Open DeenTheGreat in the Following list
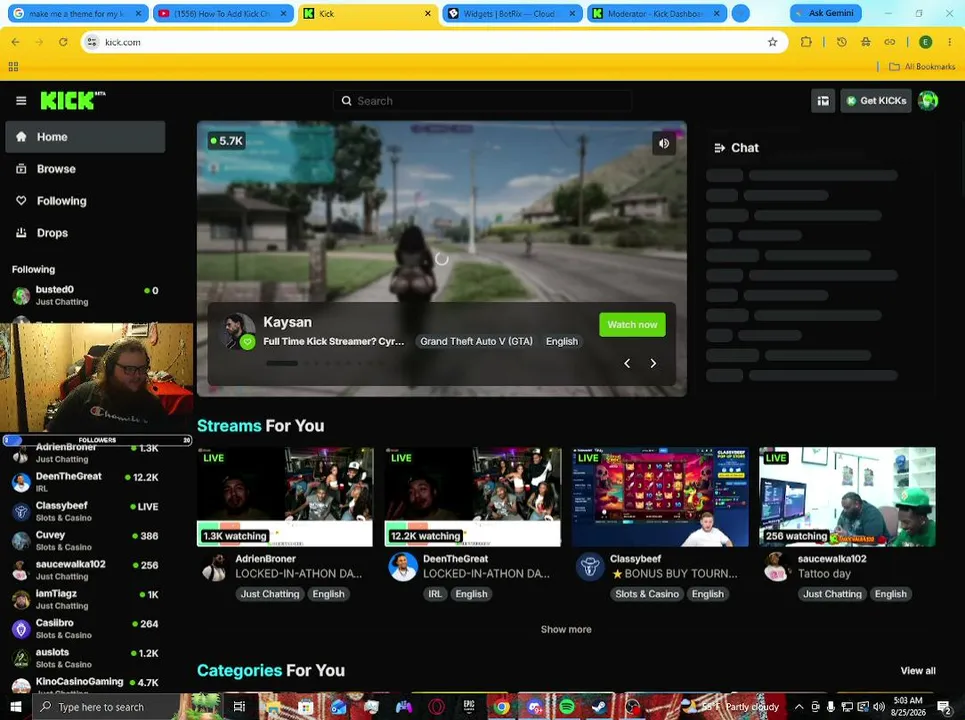Screen dimensions: 965x720 tap(85, 482)
